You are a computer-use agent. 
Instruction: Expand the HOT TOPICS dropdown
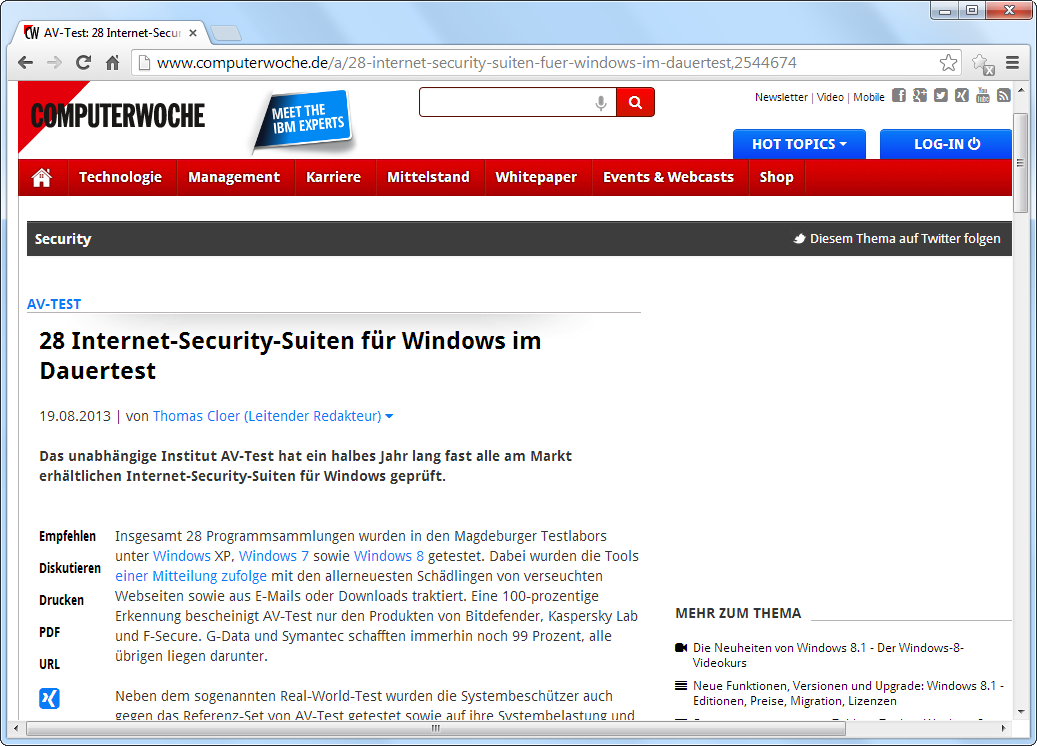[799, 144]
